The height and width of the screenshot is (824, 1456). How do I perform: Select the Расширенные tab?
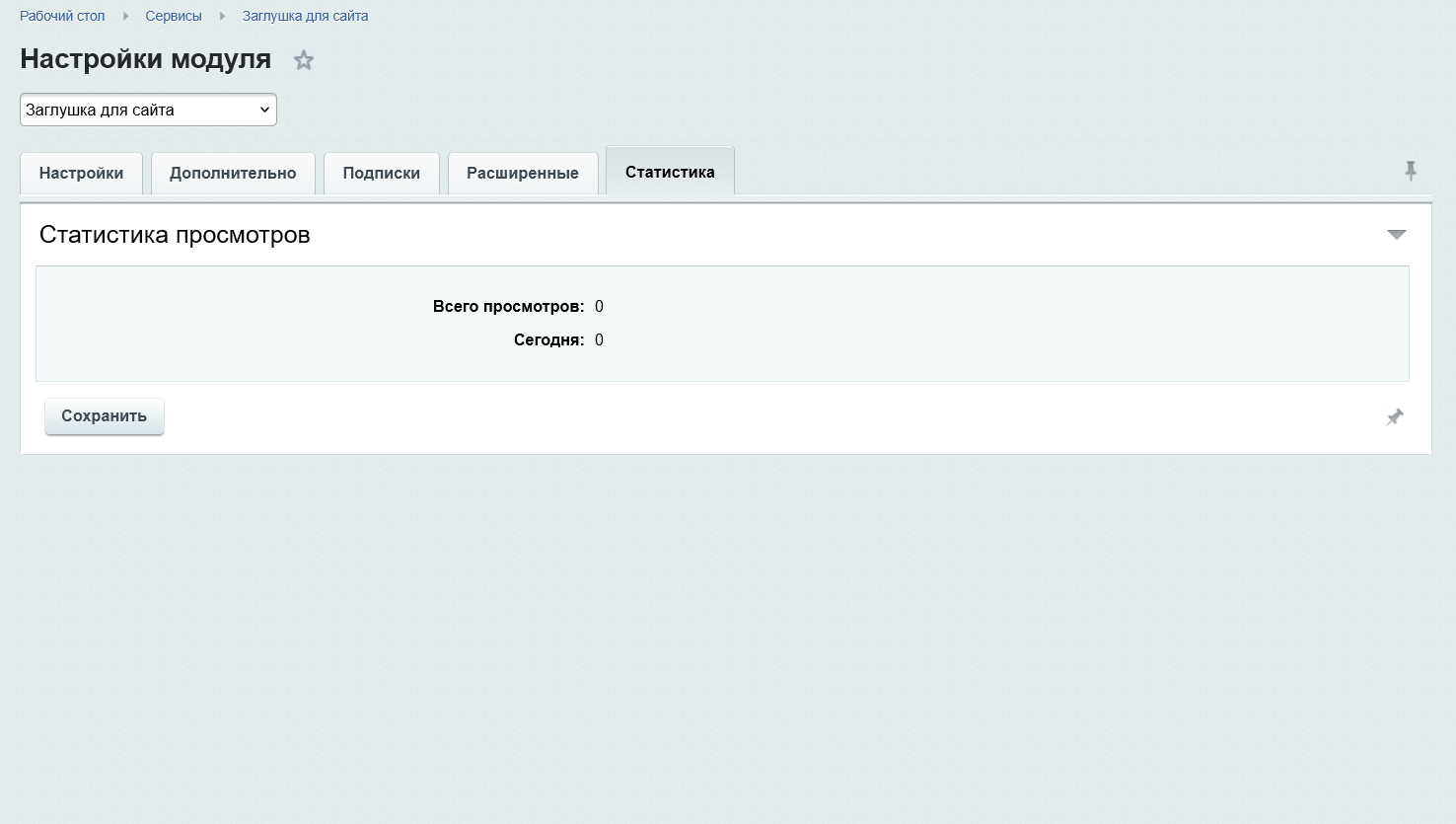(523, 173)
